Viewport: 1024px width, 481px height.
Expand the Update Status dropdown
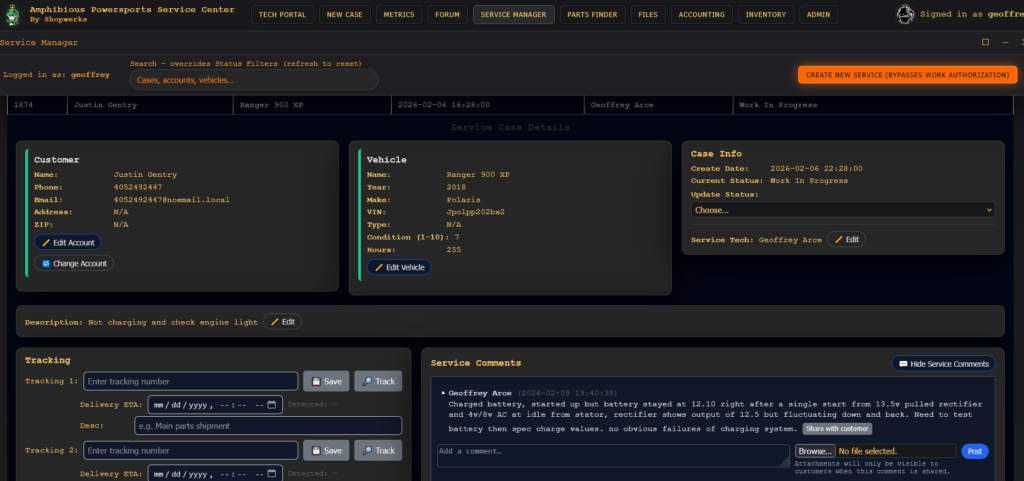pos(842,210)
